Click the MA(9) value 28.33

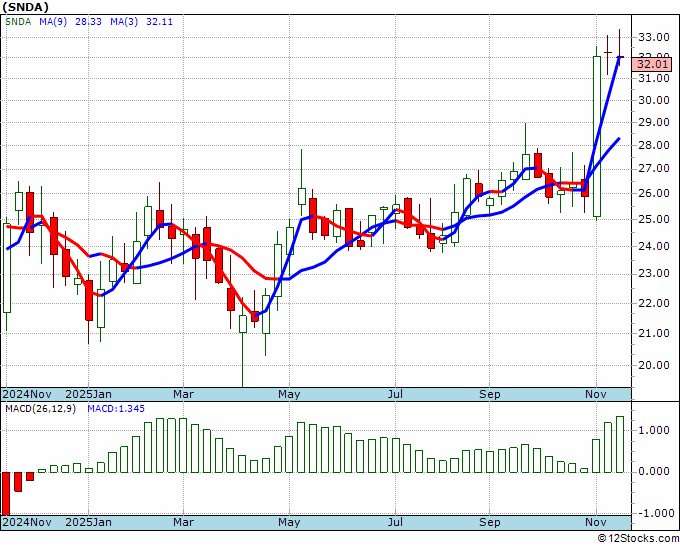[88, 21]
